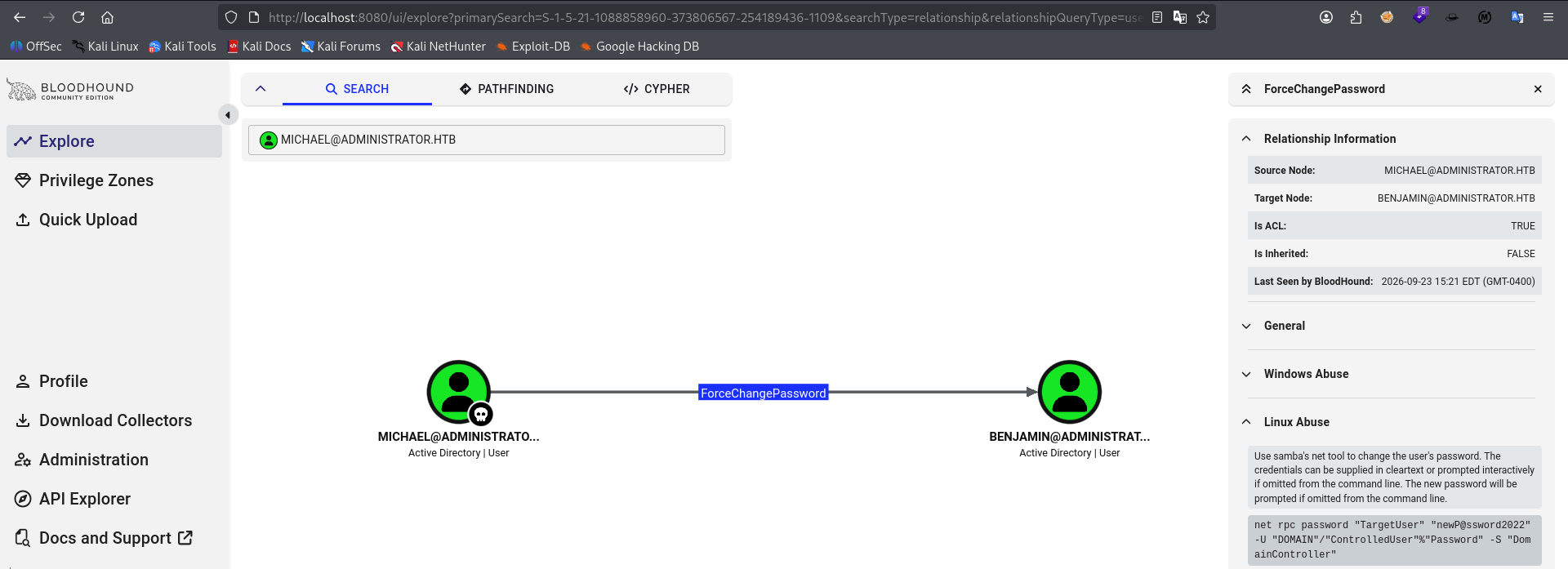Open the Profile page

tap(114, 381)
